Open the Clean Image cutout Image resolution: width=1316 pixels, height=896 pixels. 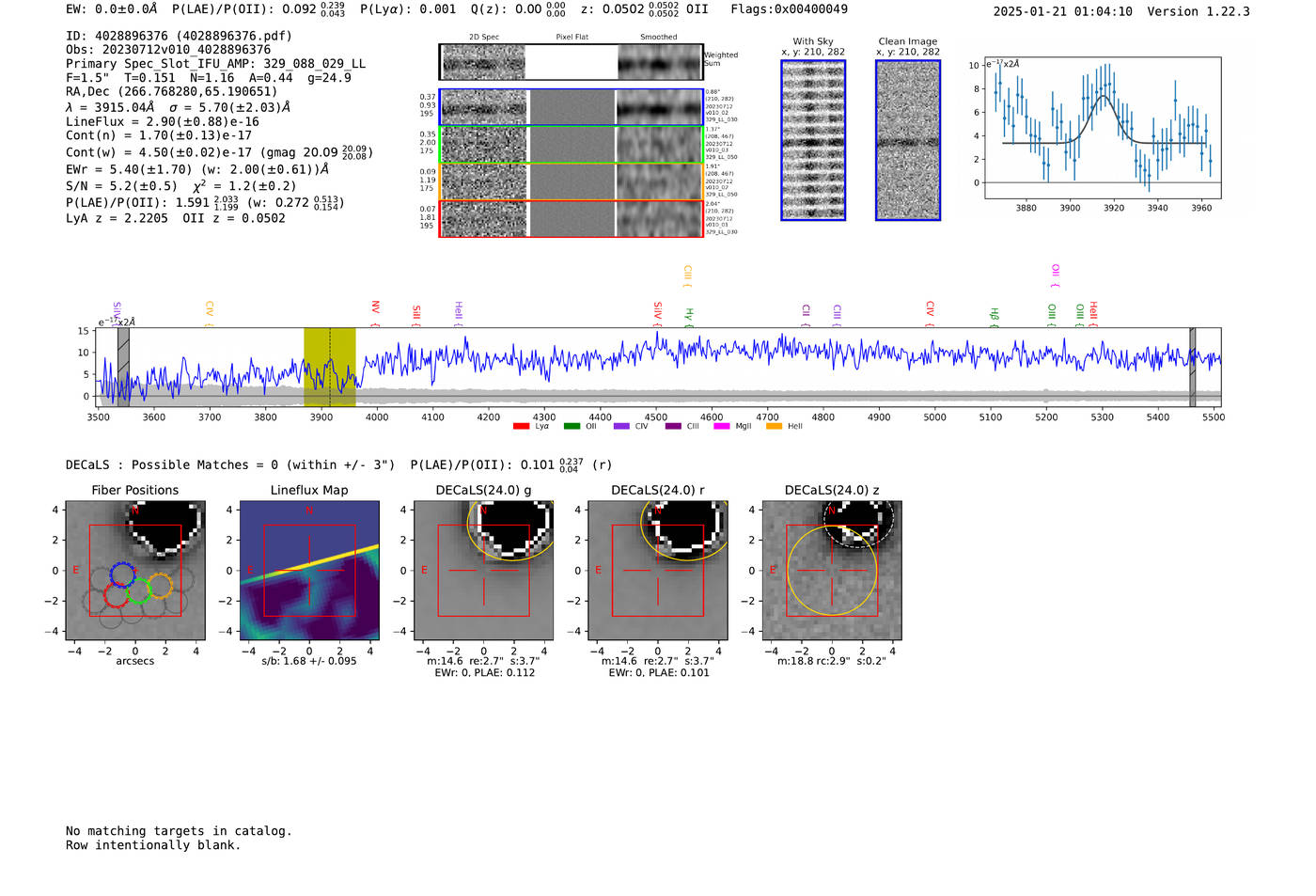[908, 140]
